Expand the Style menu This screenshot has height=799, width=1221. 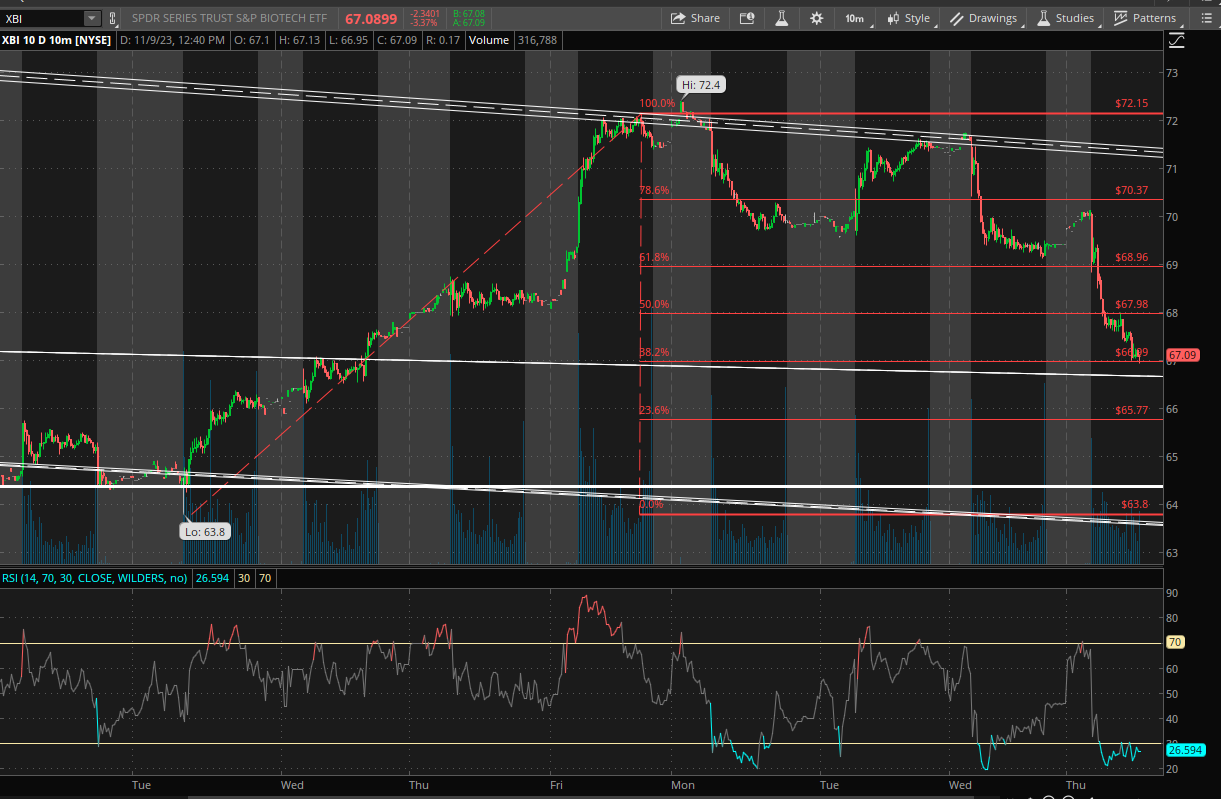[908, 18]
